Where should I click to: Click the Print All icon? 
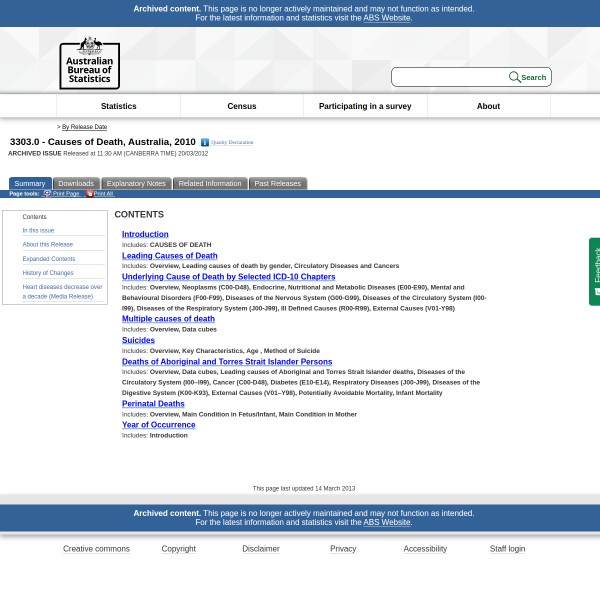click(89, 194)
